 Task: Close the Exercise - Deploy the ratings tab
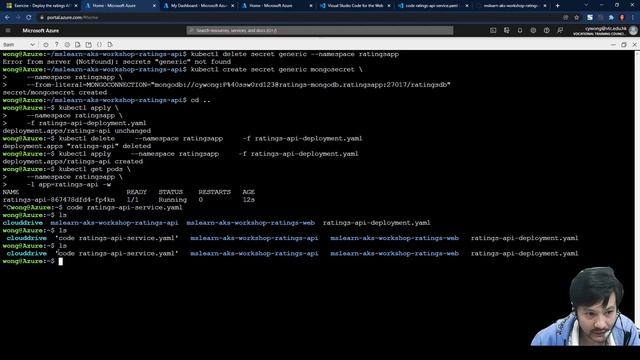[76, 6]
